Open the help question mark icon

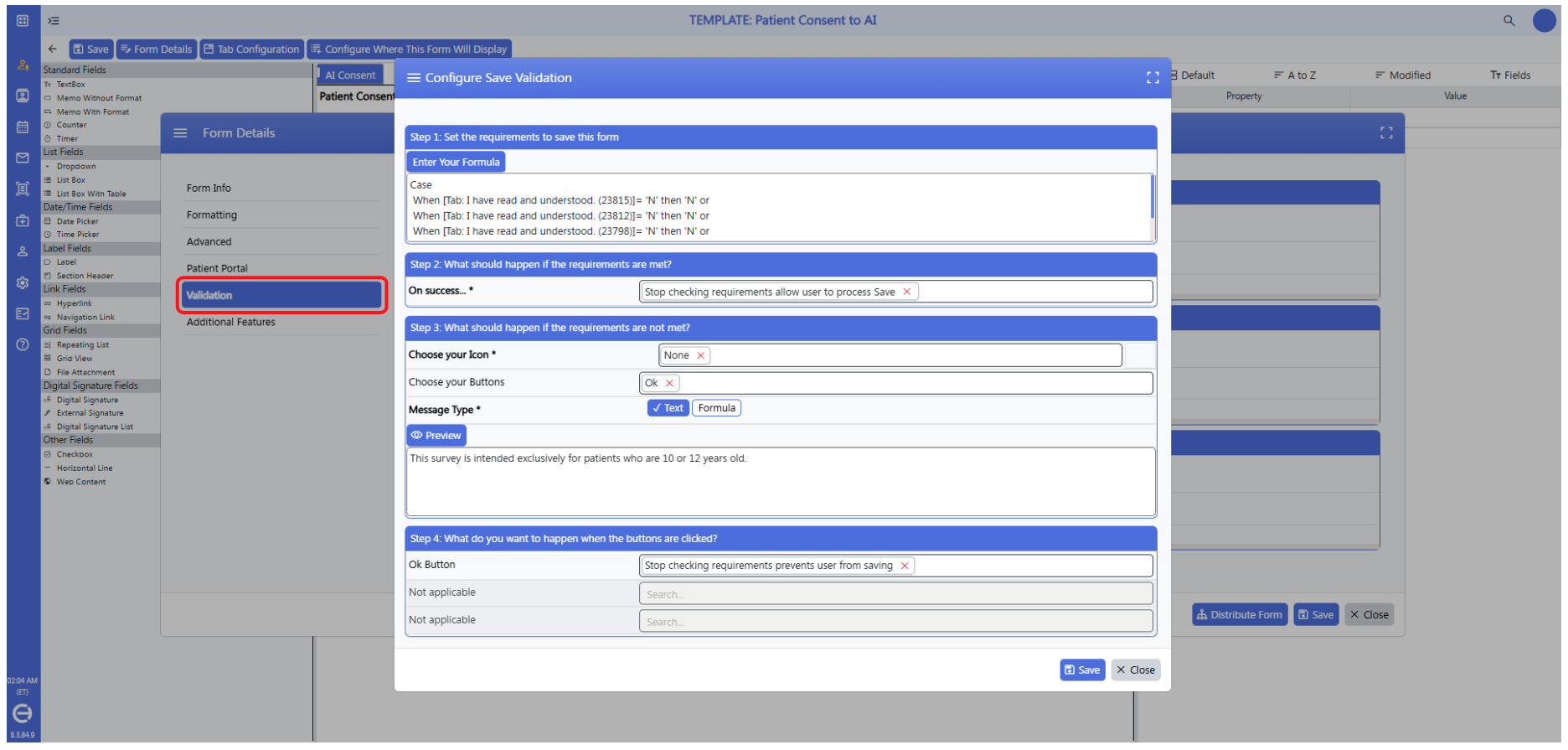[23, 344]
